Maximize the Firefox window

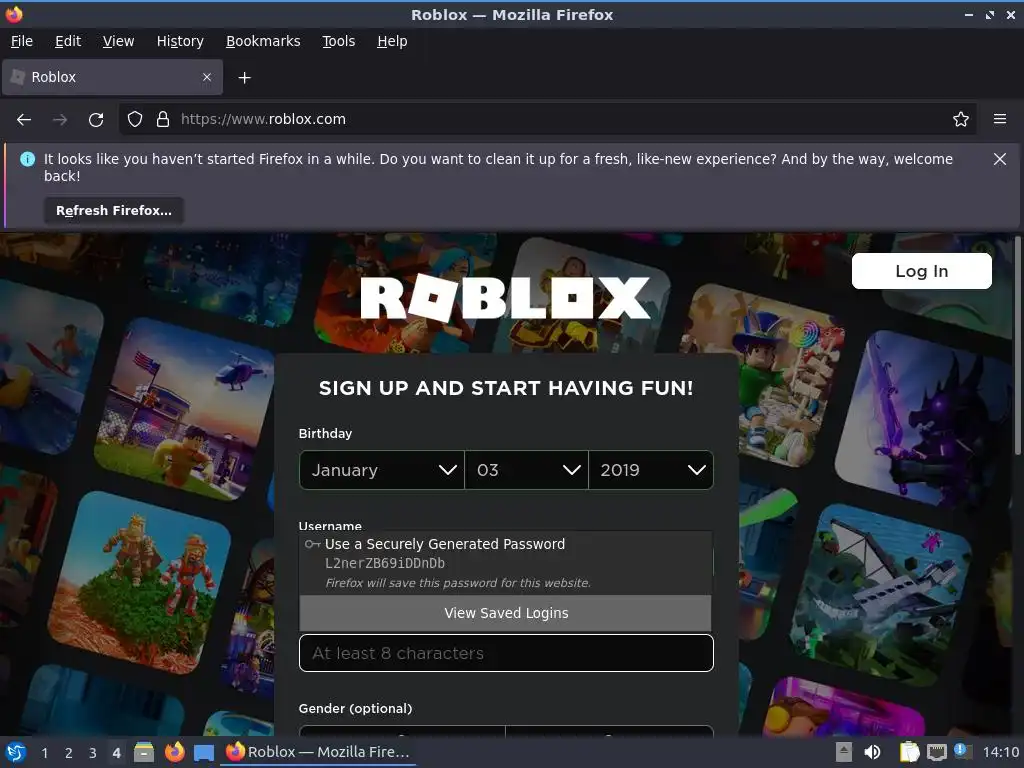[x=989, y=14]
